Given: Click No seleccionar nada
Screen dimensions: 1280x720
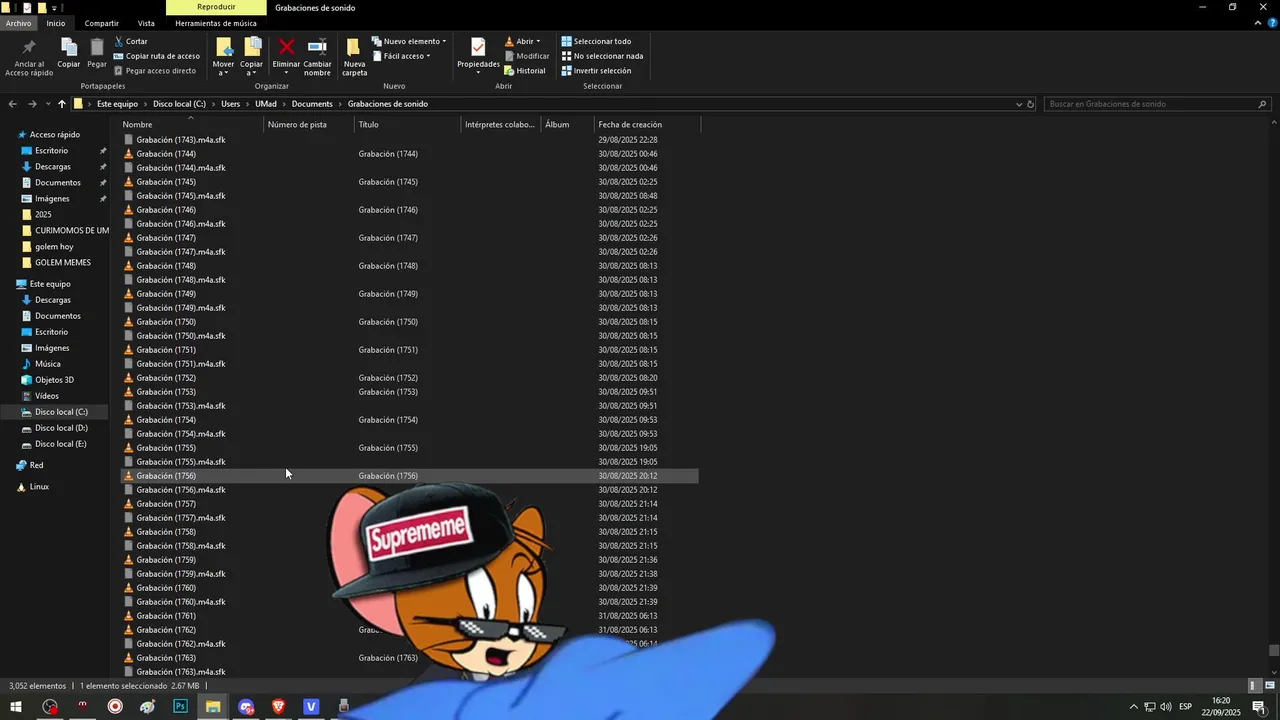Looking at the screenshot, I should pos(602,56).
